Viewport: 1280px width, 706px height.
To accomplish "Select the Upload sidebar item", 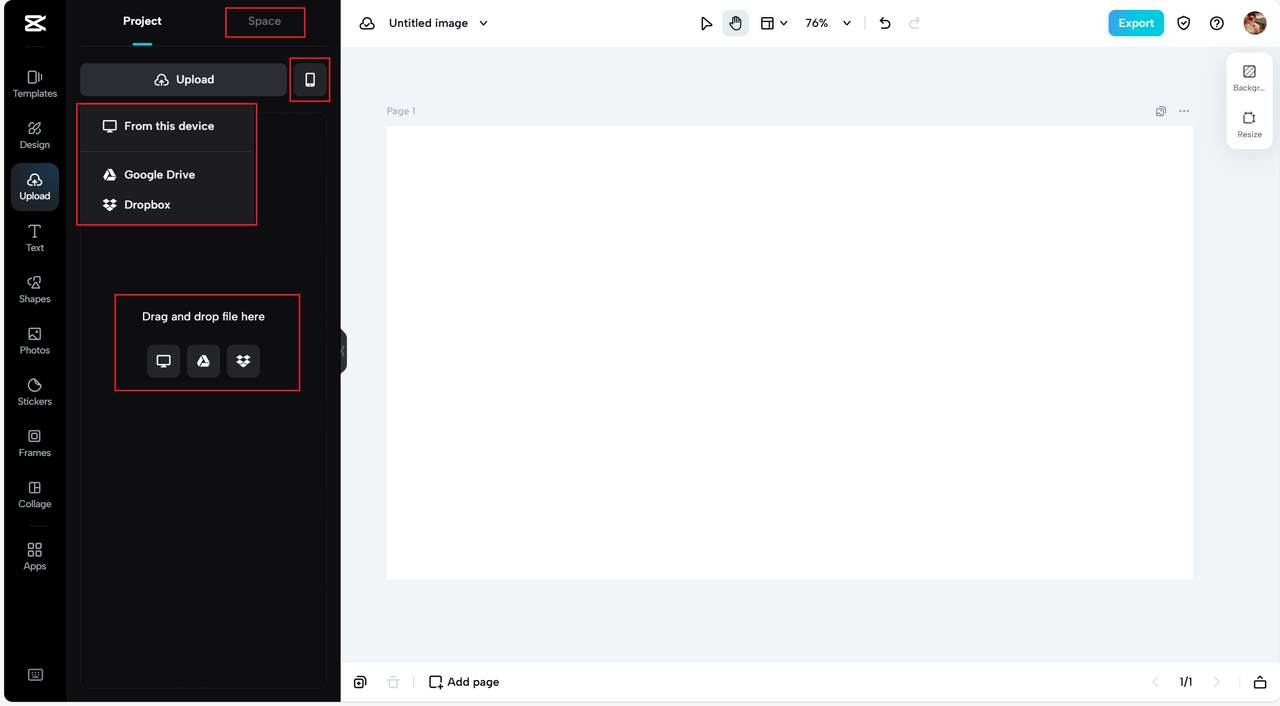I will tap(35, 187).
